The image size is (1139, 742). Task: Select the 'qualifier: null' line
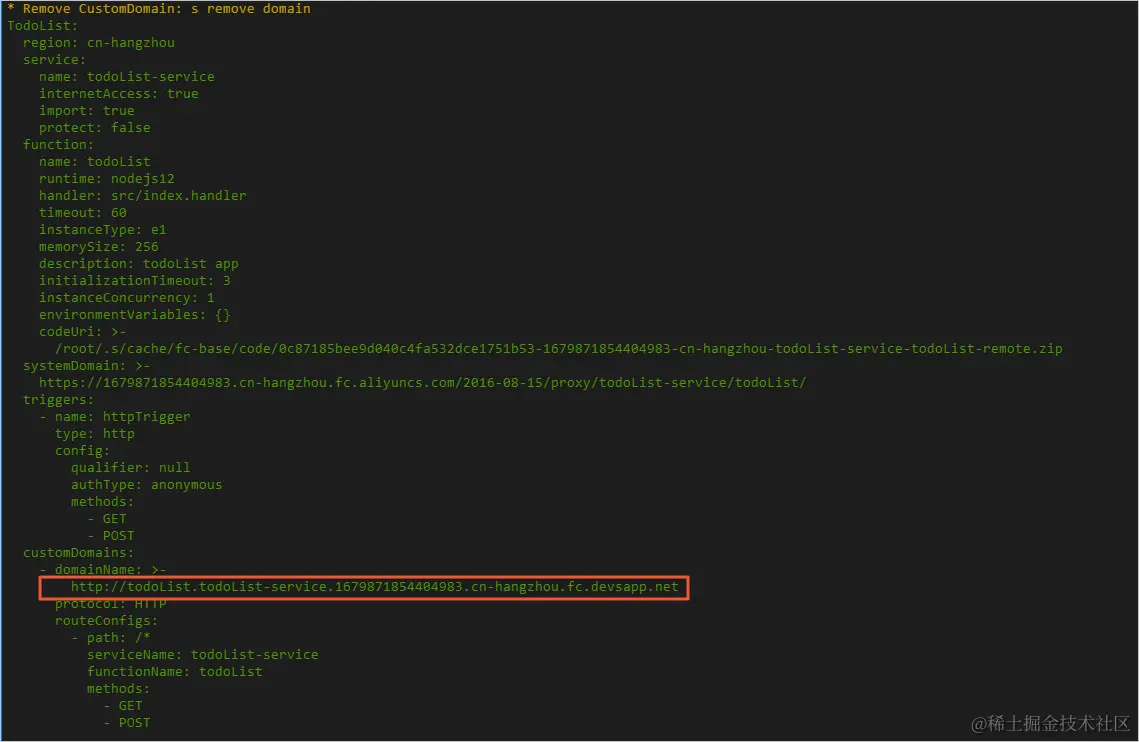pyautogui.click(x=131, y=467)
